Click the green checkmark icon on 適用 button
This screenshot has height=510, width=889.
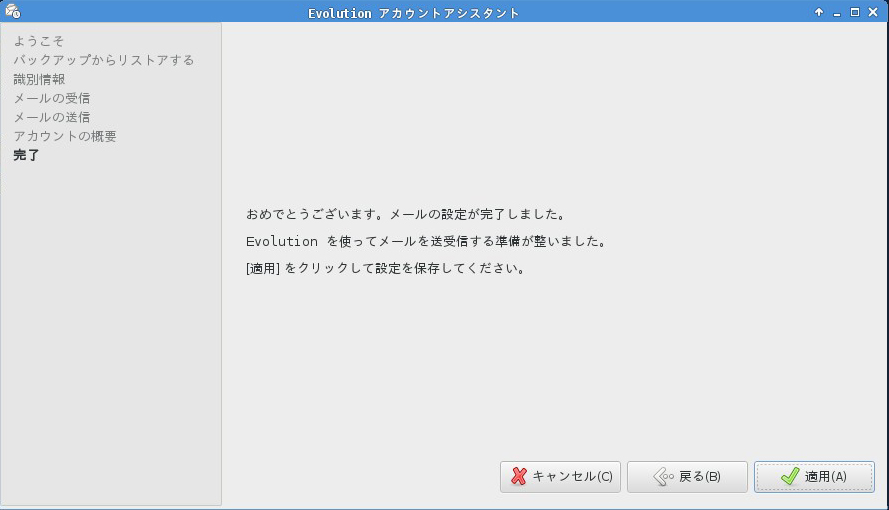pos(789,477)
